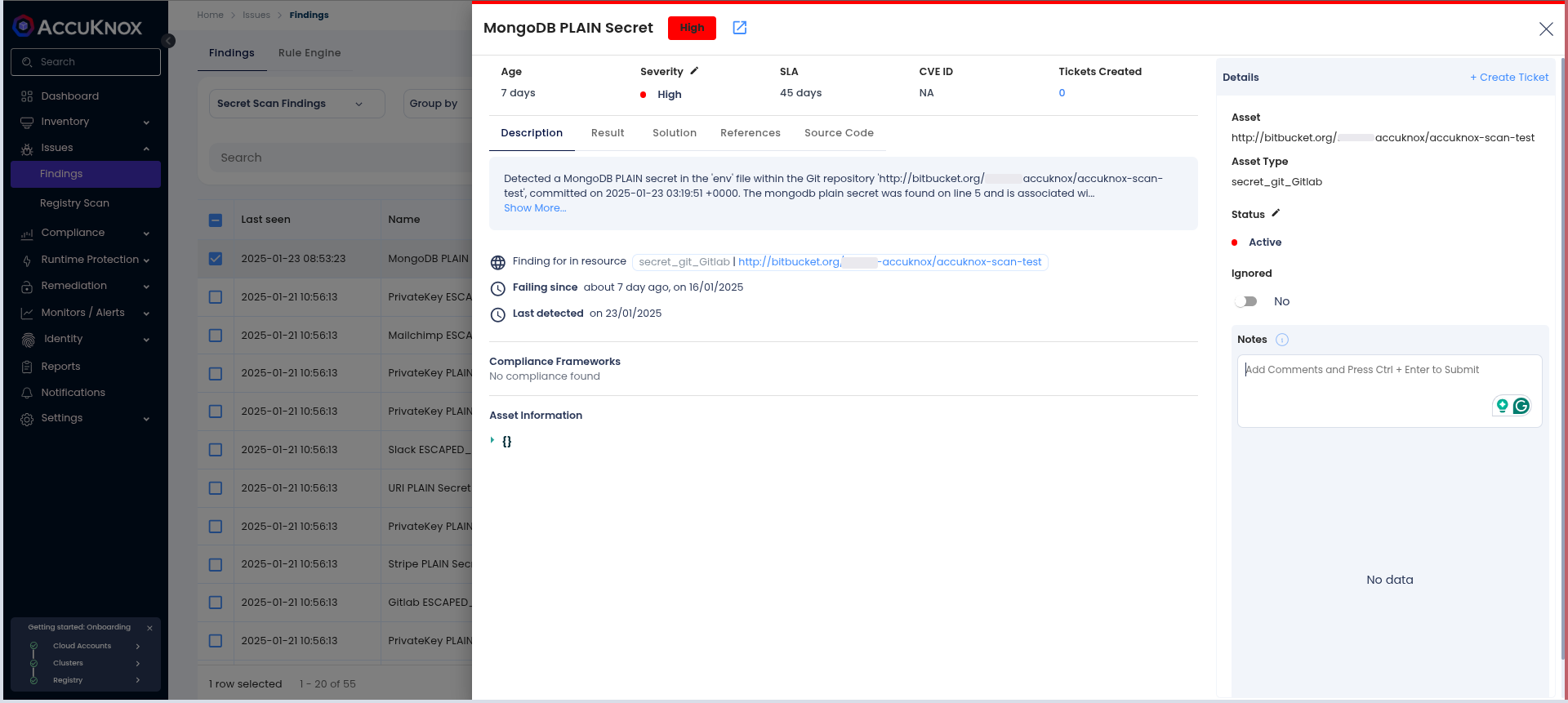
Task: Click the Issues bug icon
Action: point(27,149)
